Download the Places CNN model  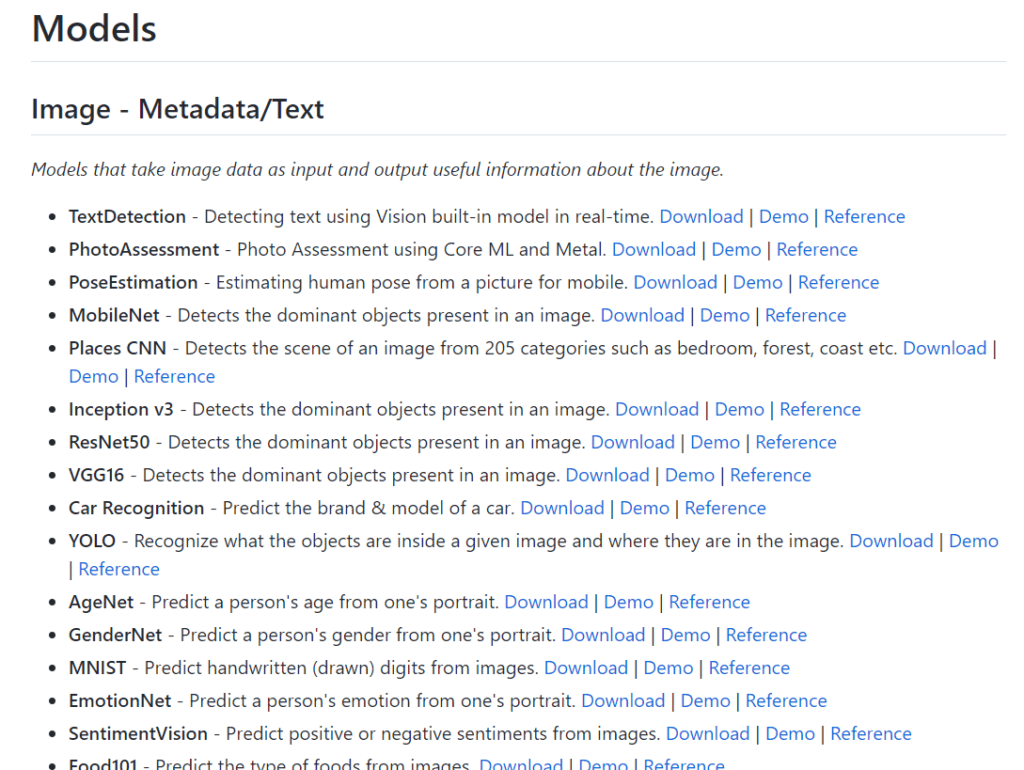(944, 348)
